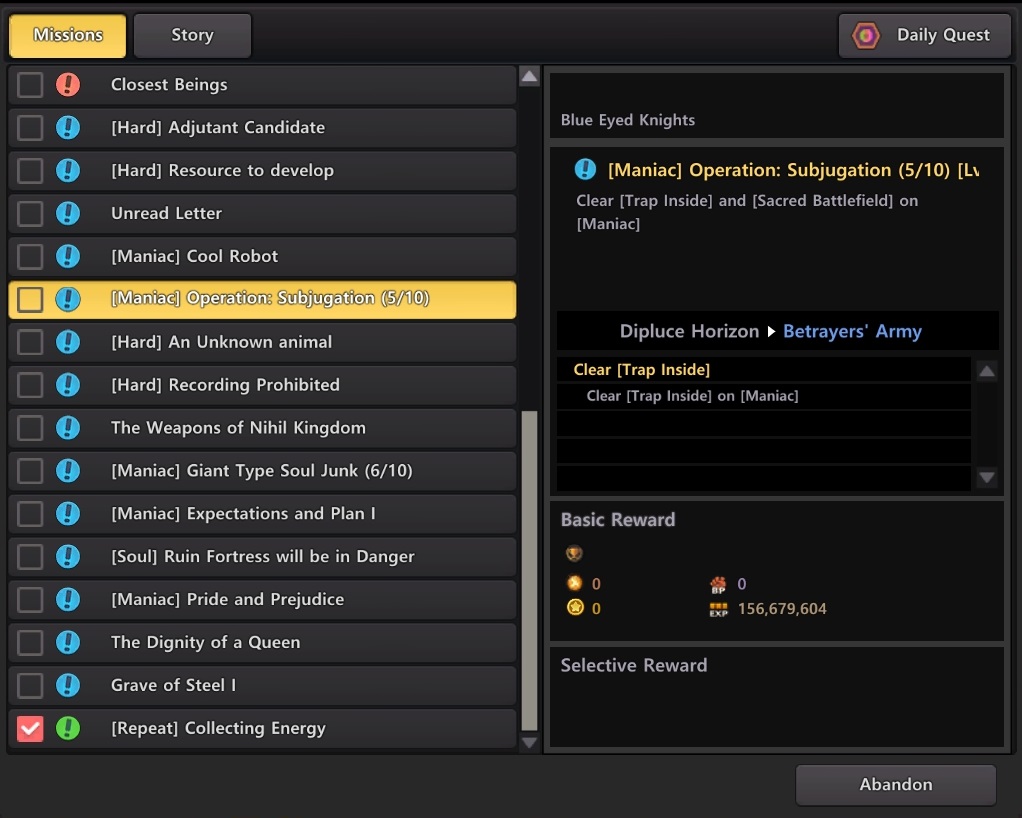Click the red exclamation icon beside Closest Beings
The width and height of the screenshot is (1022, 818).
tap(68, 85)
